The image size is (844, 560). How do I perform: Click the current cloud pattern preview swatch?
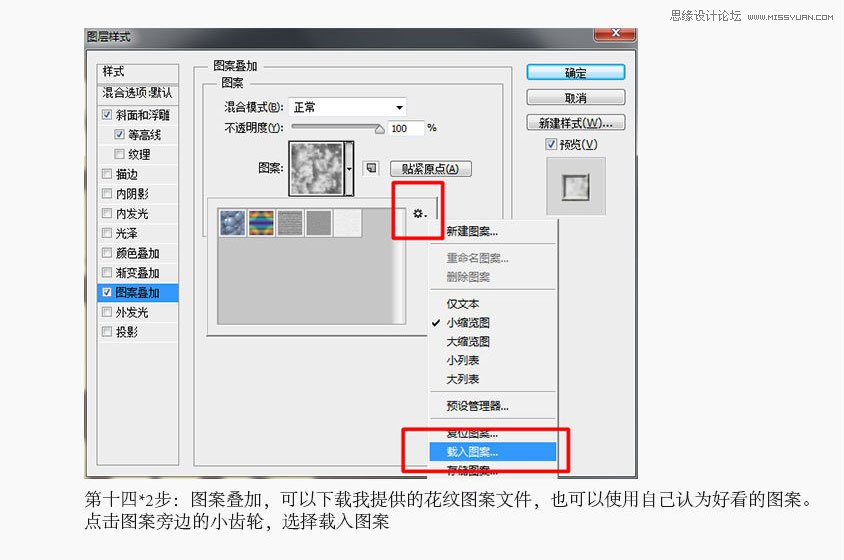coord(316,169)
